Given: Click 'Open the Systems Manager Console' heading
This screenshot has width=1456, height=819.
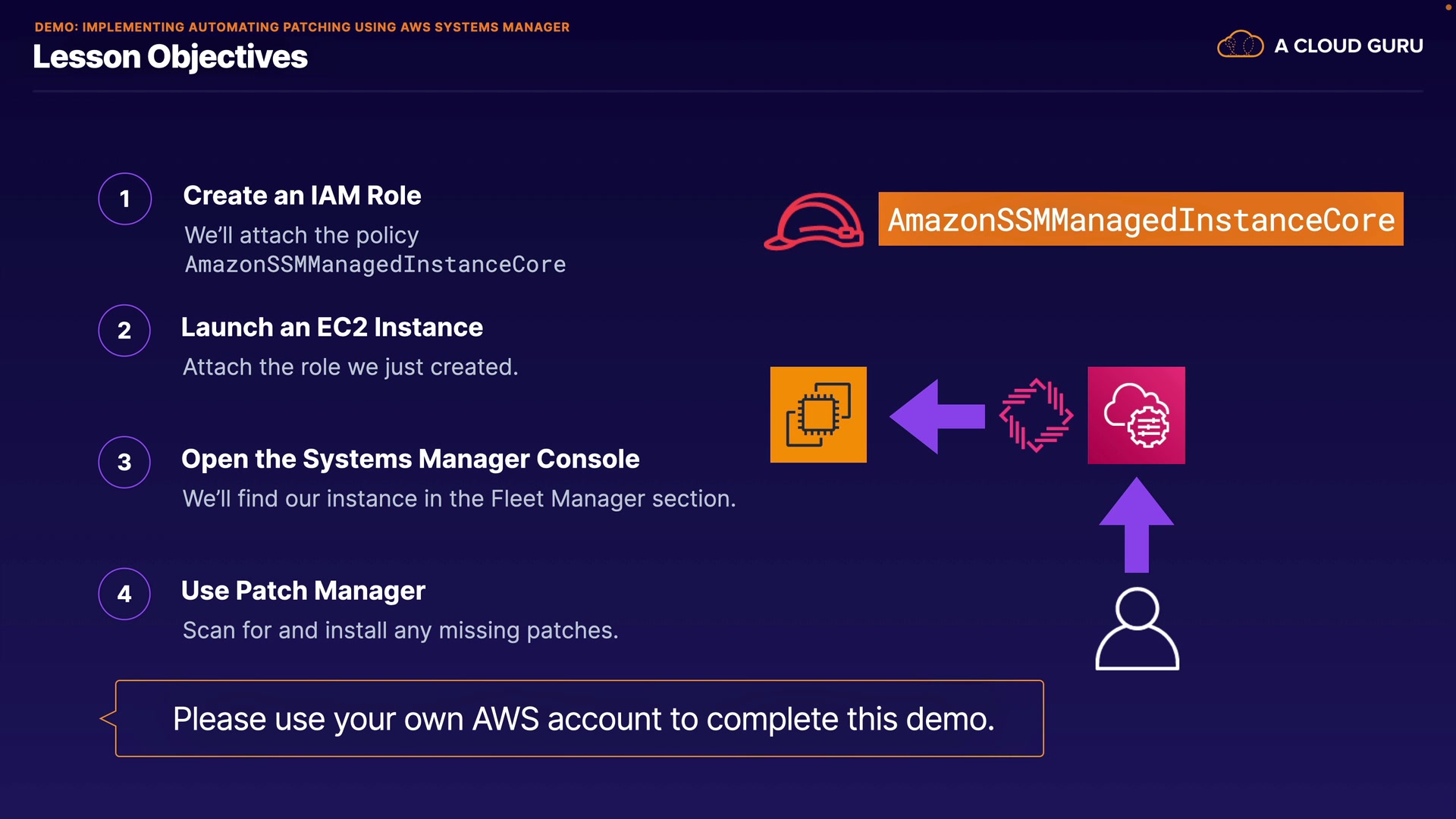Looking at the screenshot, I should [410, 459].
